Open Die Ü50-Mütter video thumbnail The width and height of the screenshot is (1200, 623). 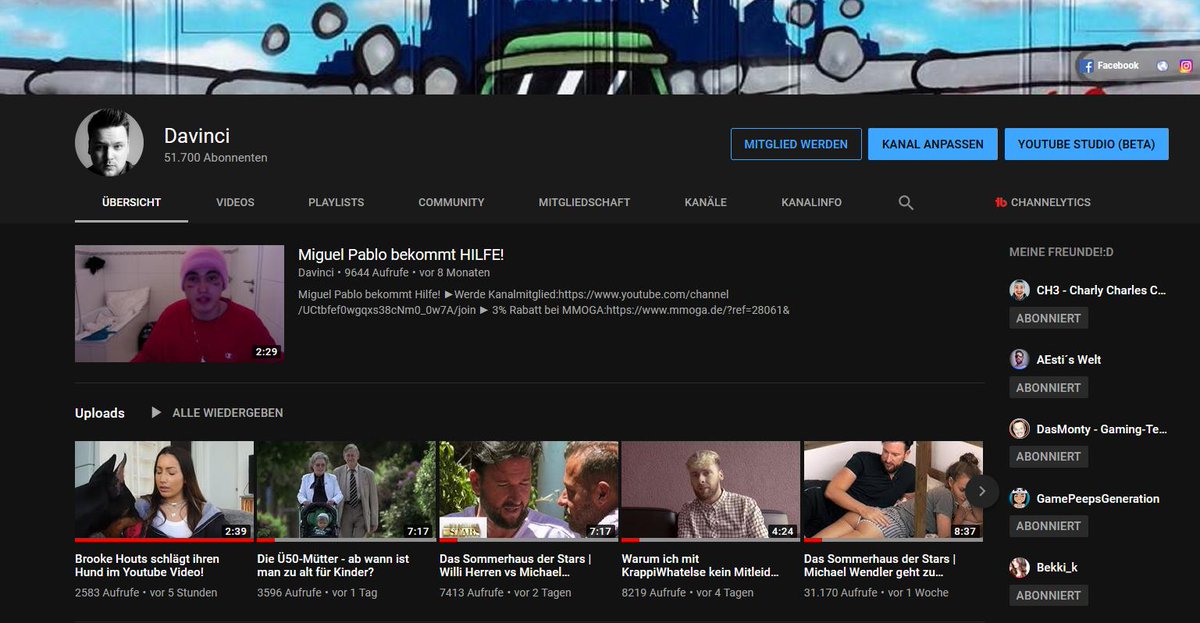click(347, 491)
